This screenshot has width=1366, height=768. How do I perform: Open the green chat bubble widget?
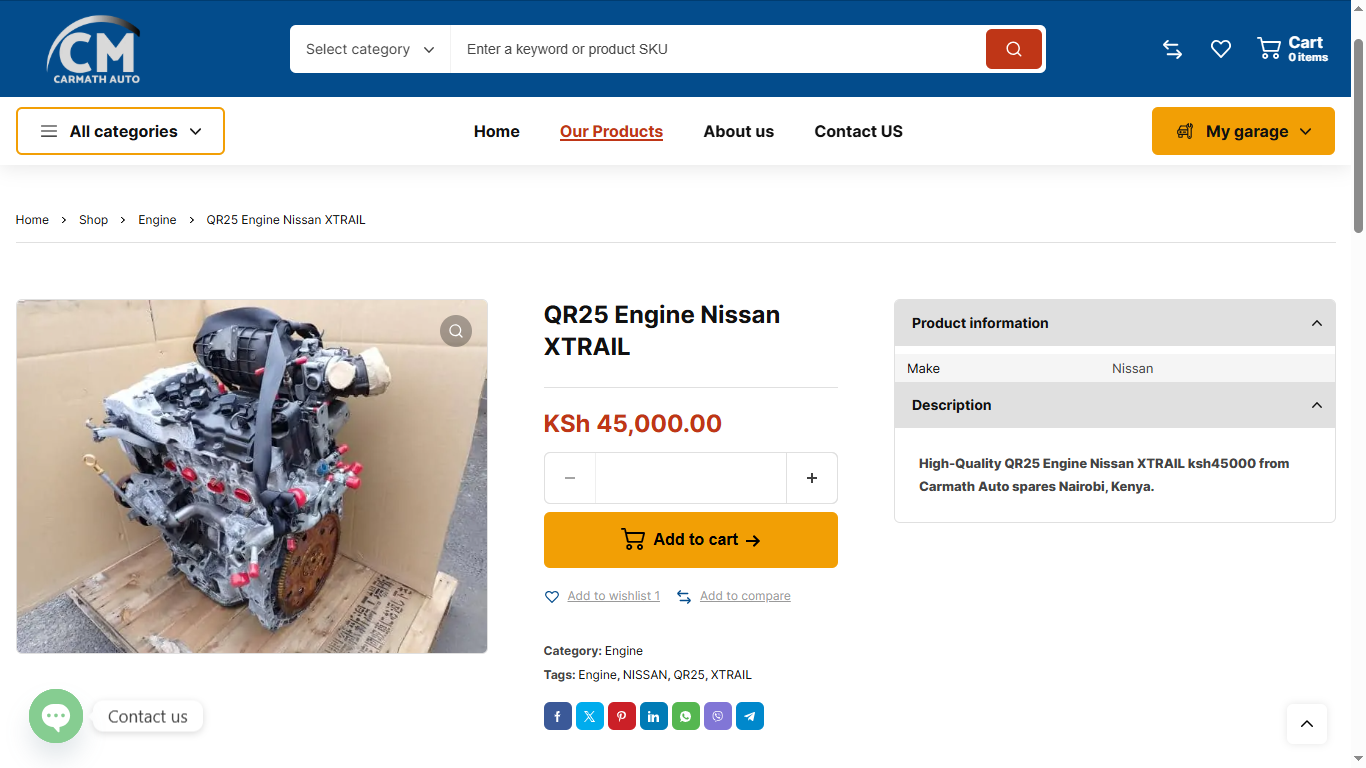(56, 716)
